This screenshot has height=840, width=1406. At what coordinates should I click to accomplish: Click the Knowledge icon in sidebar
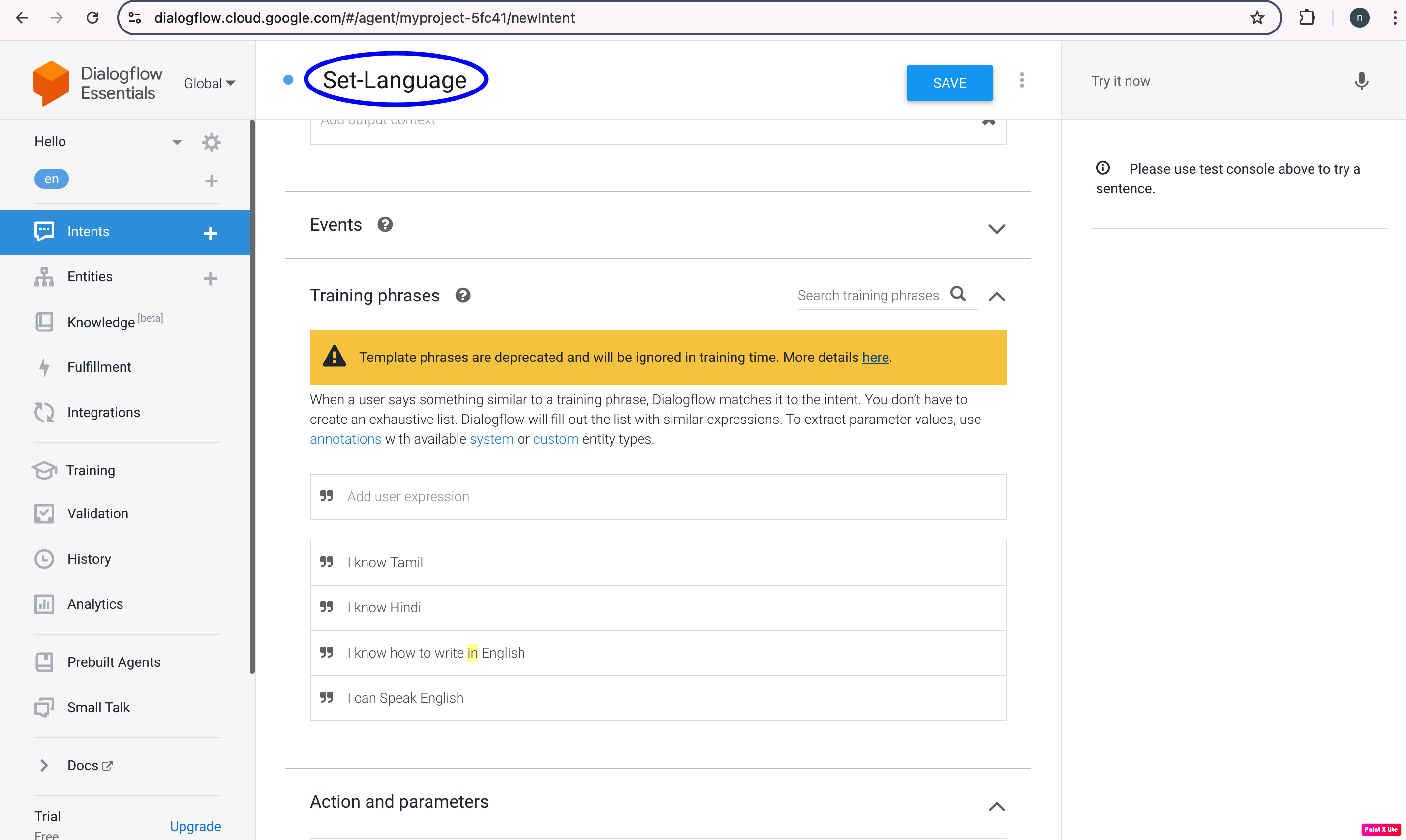click(x=44, y=321)
